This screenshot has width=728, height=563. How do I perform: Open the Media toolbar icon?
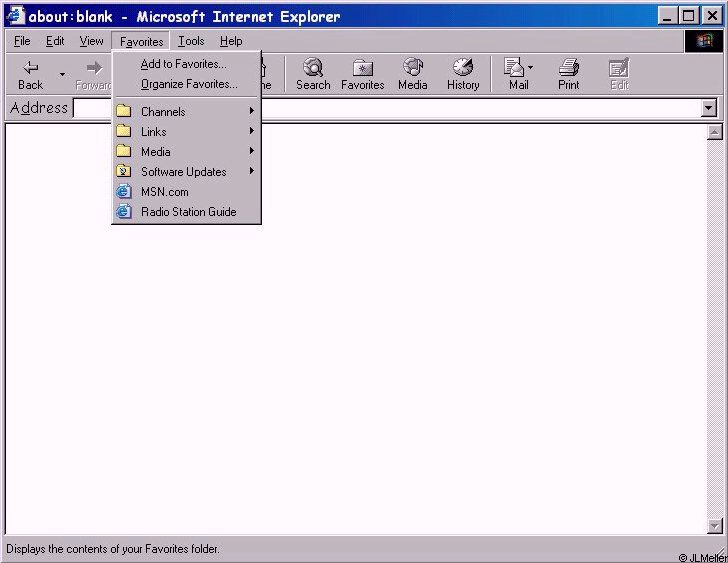[413, 67]
